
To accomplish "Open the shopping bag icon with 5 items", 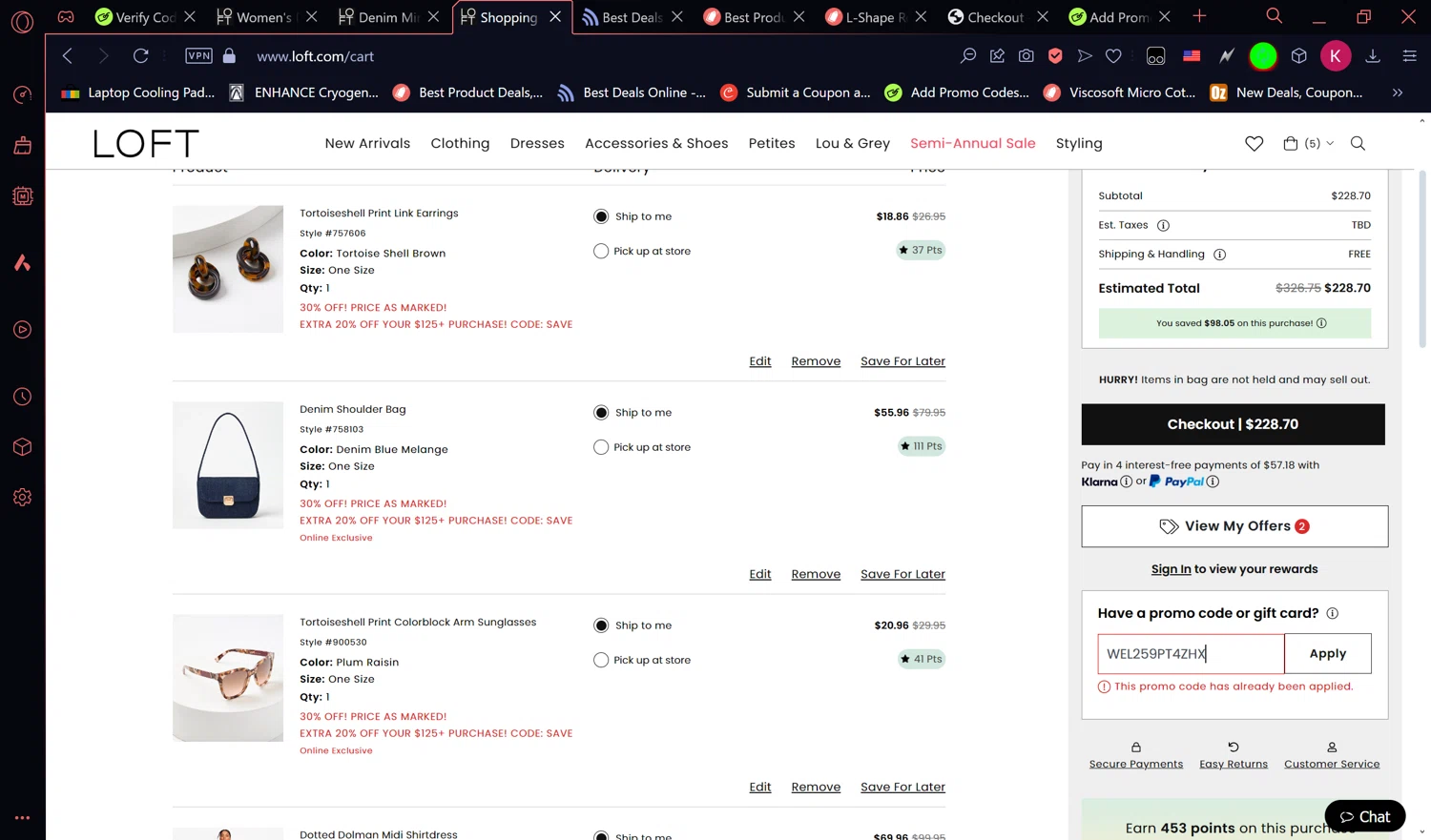I will (1290, 143).
